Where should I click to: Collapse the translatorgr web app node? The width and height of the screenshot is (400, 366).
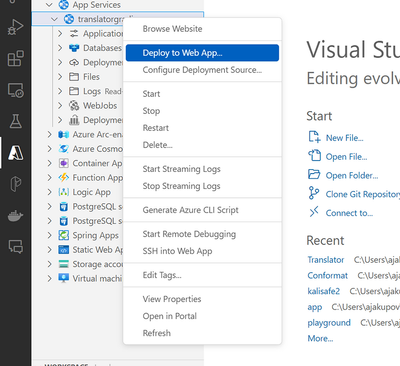[x=55, y=19]
